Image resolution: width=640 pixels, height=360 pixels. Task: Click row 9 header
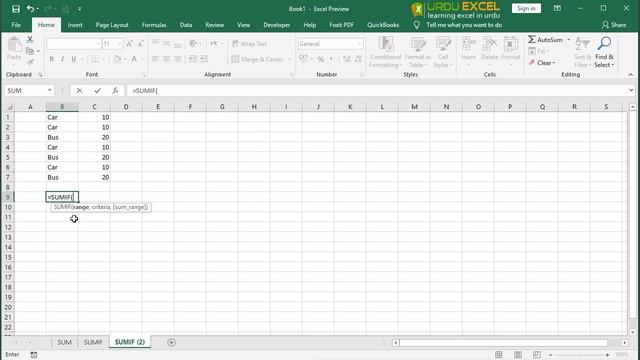pyautogui.click(x=7, y=197)
